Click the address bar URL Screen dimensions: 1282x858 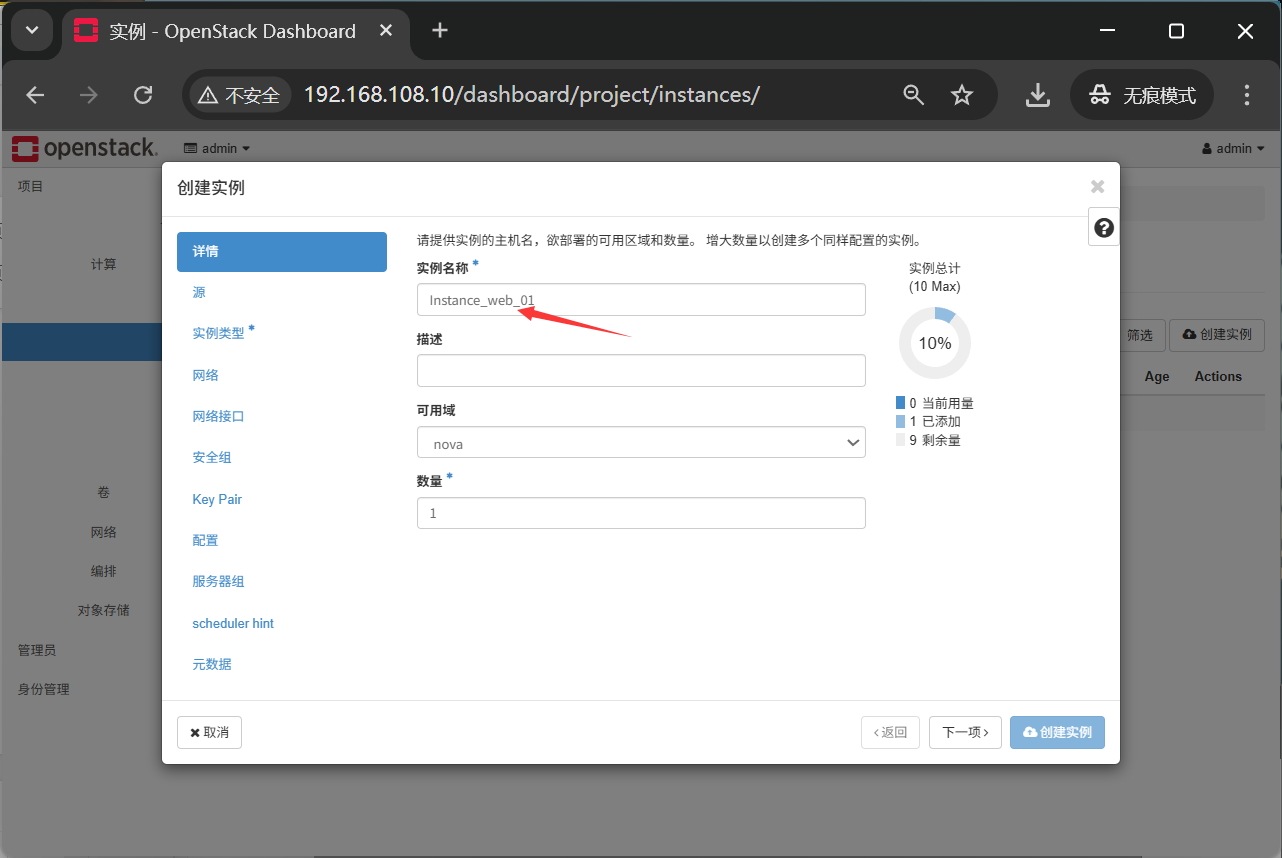tap(531, 95)
